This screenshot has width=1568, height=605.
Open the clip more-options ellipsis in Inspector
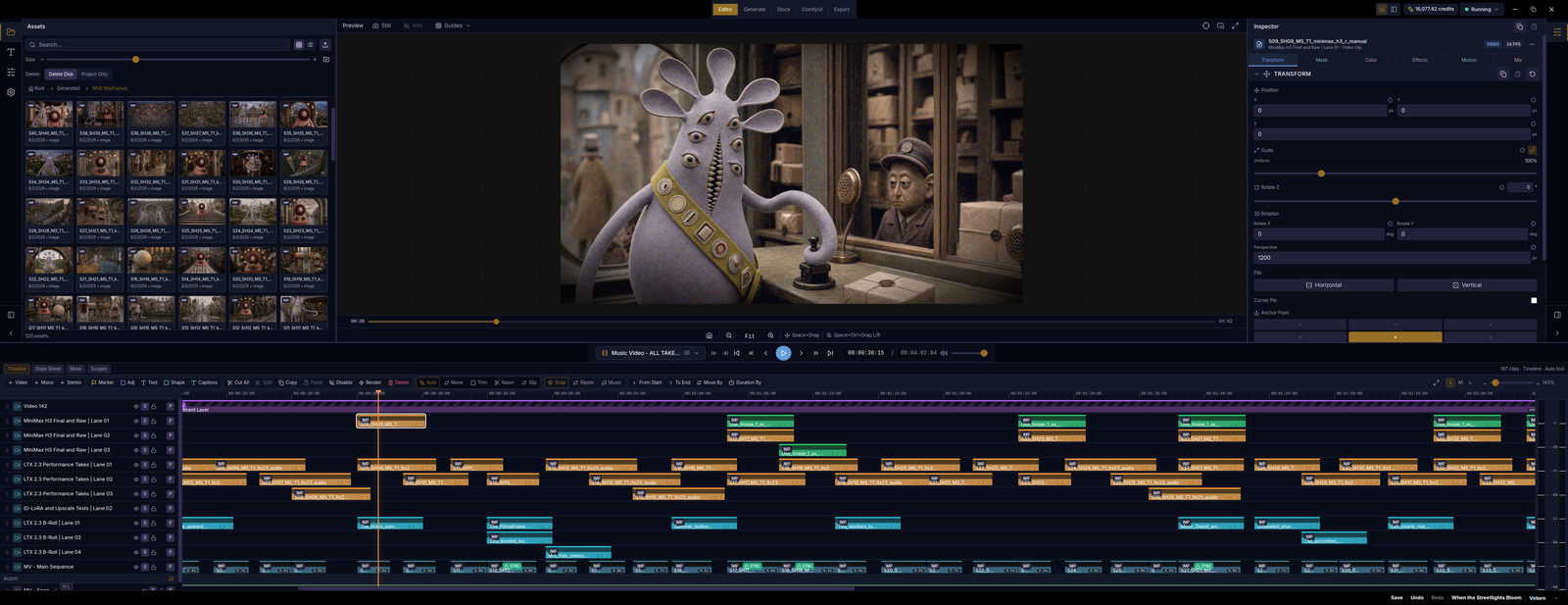point(1533,44)
